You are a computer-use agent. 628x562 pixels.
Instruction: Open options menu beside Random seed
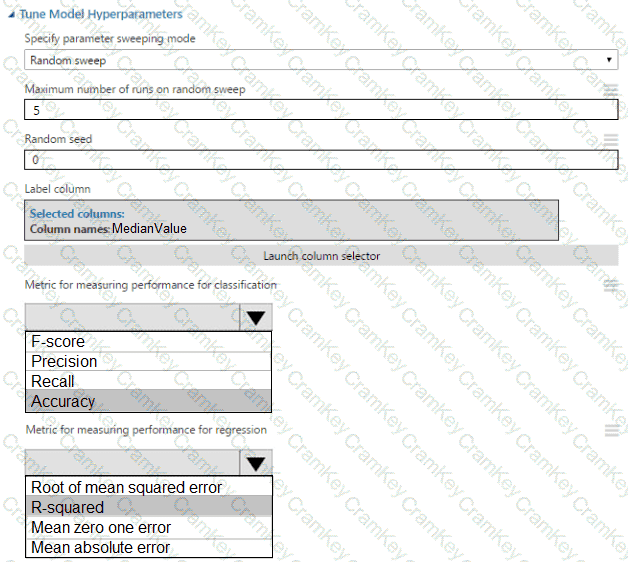click(610, 140)
